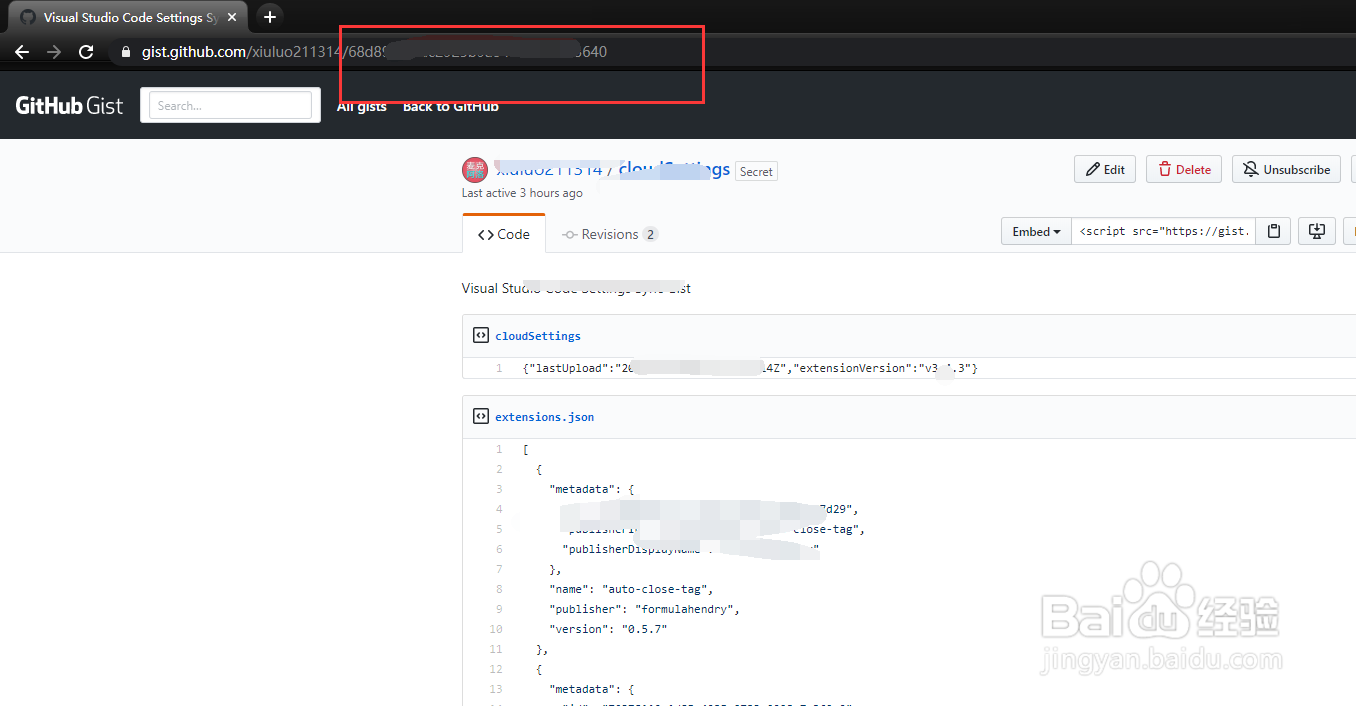Close the Visual Studio Code Settings tab

click(232, 18)
